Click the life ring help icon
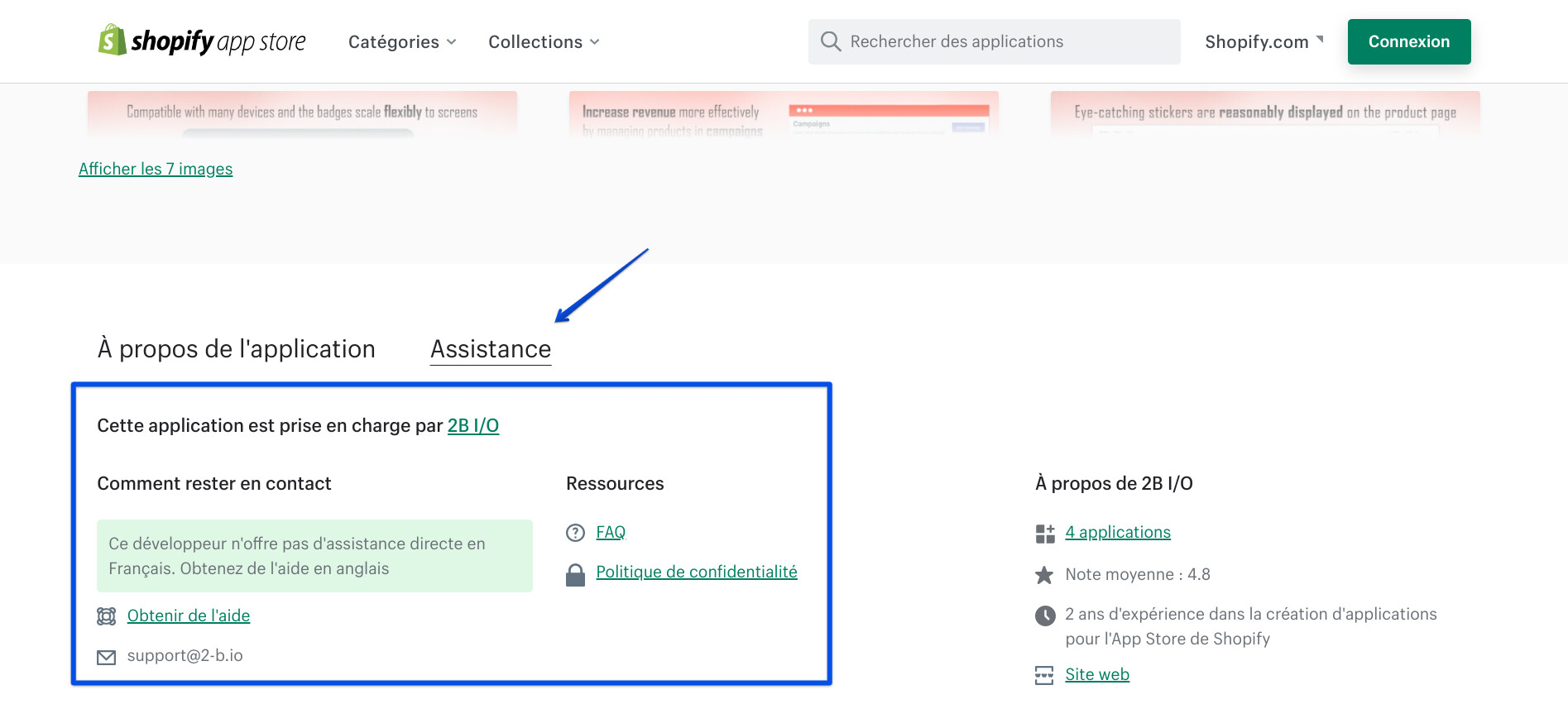 click(107, 616)
